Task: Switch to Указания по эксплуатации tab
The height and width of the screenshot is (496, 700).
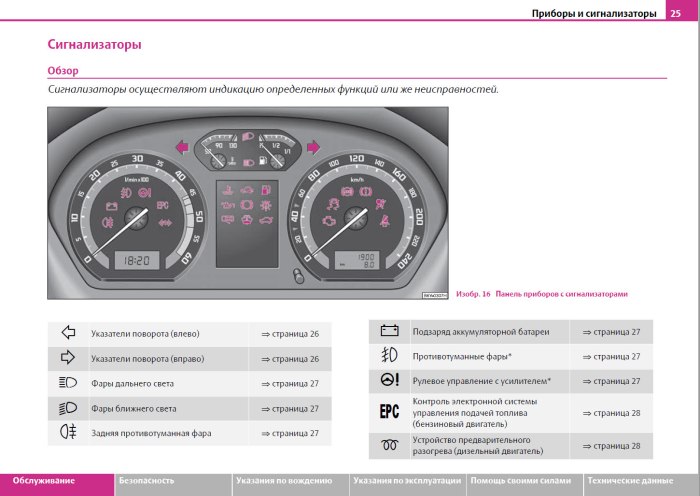Action: (407, 484)
